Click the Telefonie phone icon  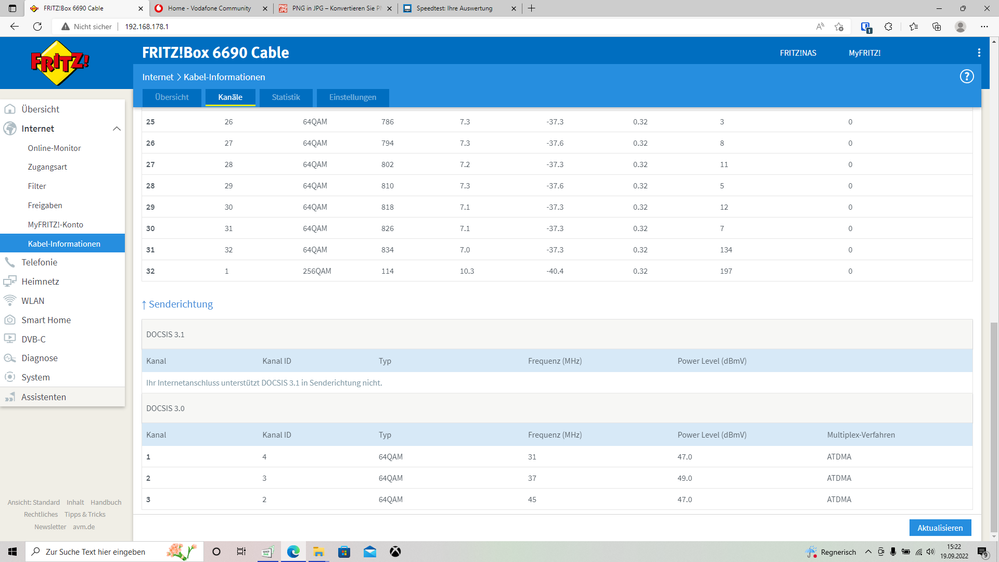click(10, 263)
